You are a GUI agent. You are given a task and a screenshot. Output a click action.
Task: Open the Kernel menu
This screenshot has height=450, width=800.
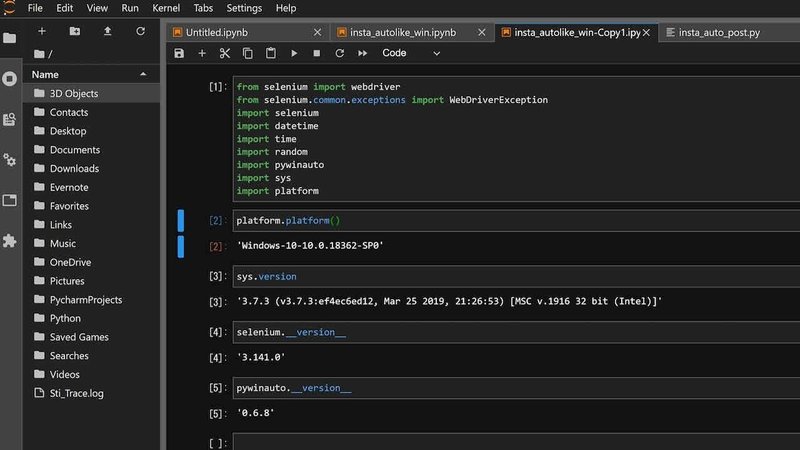click(x=166, y=8)
